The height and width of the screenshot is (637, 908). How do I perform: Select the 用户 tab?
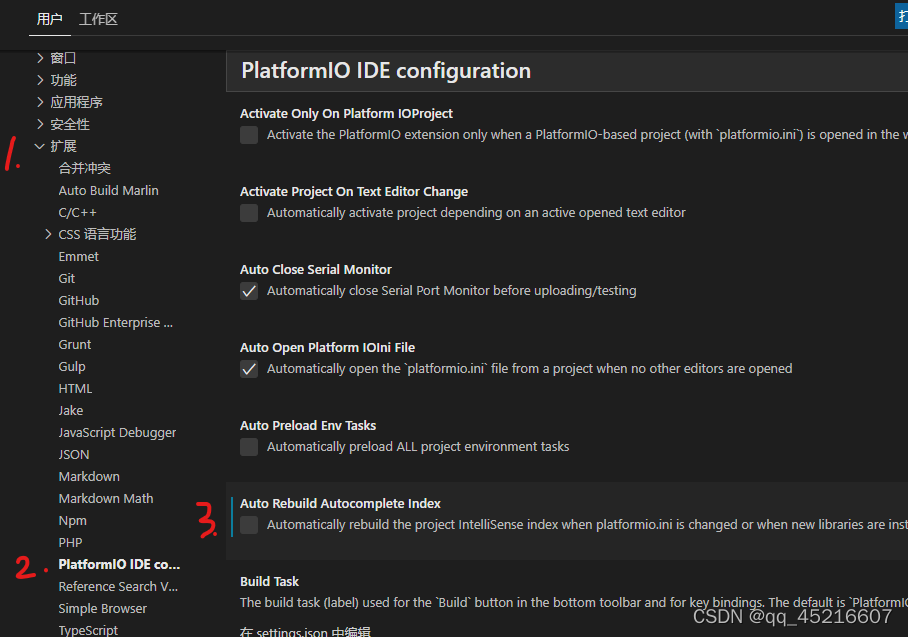click(49, 18)
